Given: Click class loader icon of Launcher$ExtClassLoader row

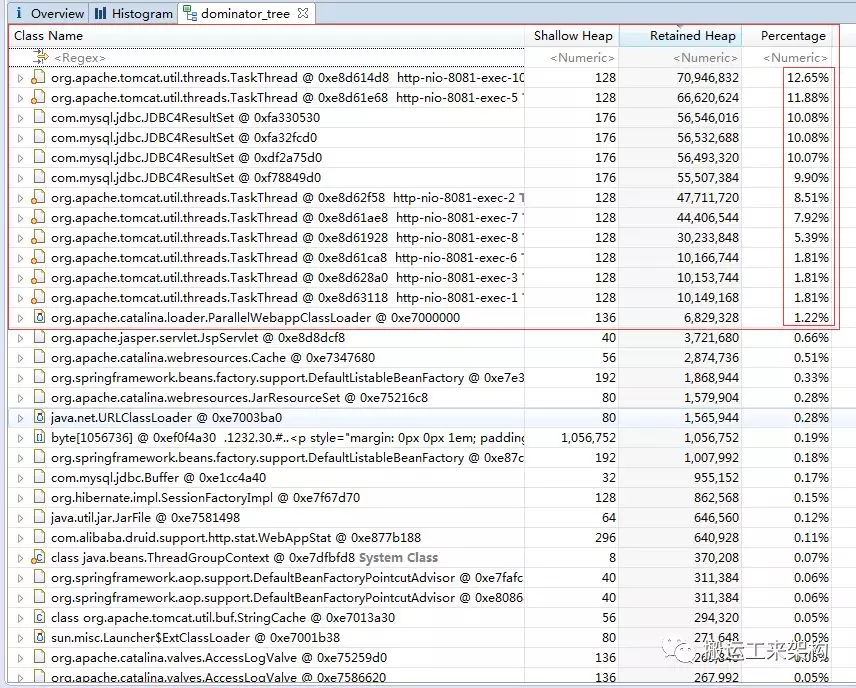Looking at the screenshot, I should (x=39, y=637).
